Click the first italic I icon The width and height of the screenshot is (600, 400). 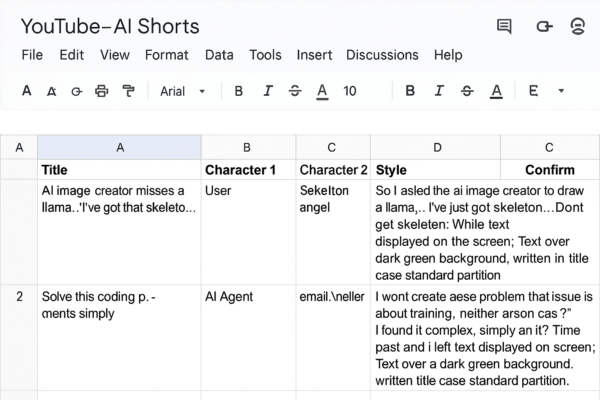click(x=268, y=91)
